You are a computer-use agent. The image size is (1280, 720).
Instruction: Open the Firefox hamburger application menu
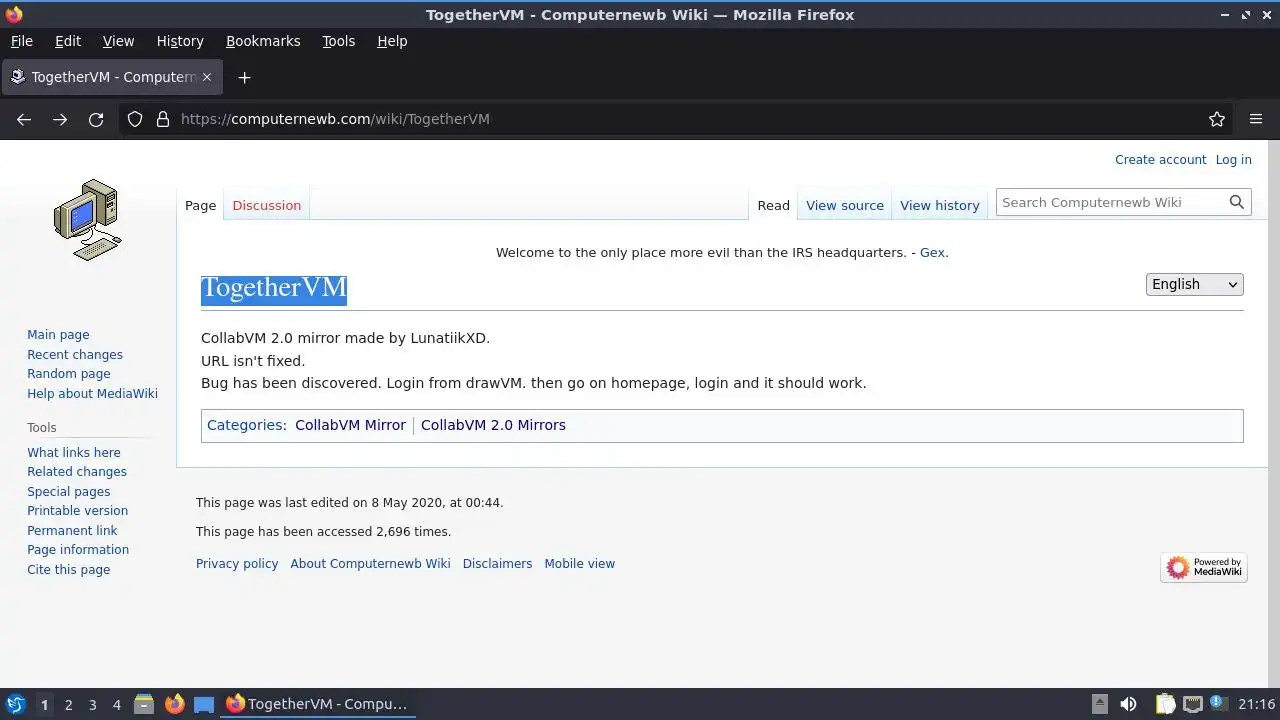(1256, 119)
